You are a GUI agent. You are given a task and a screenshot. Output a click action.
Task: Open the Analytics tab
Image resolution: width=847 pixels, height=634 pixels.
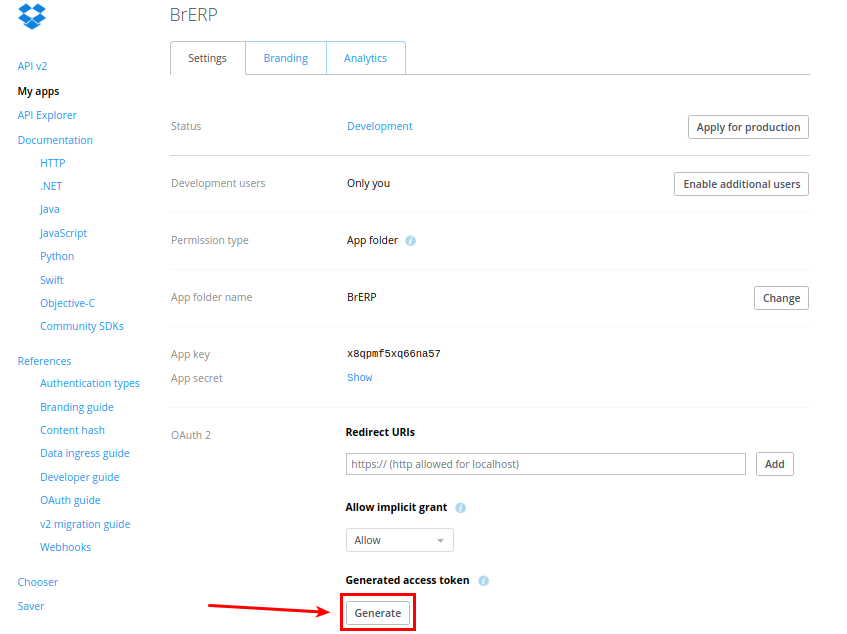pos(365,58)
